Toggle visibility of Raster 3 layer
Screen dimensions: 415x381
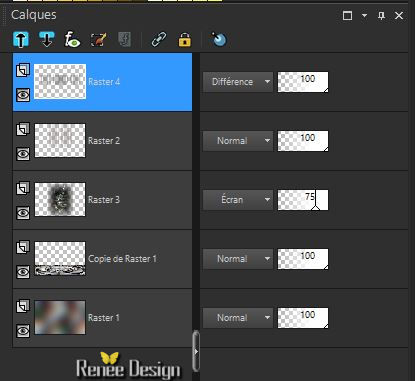click(23, 213)
